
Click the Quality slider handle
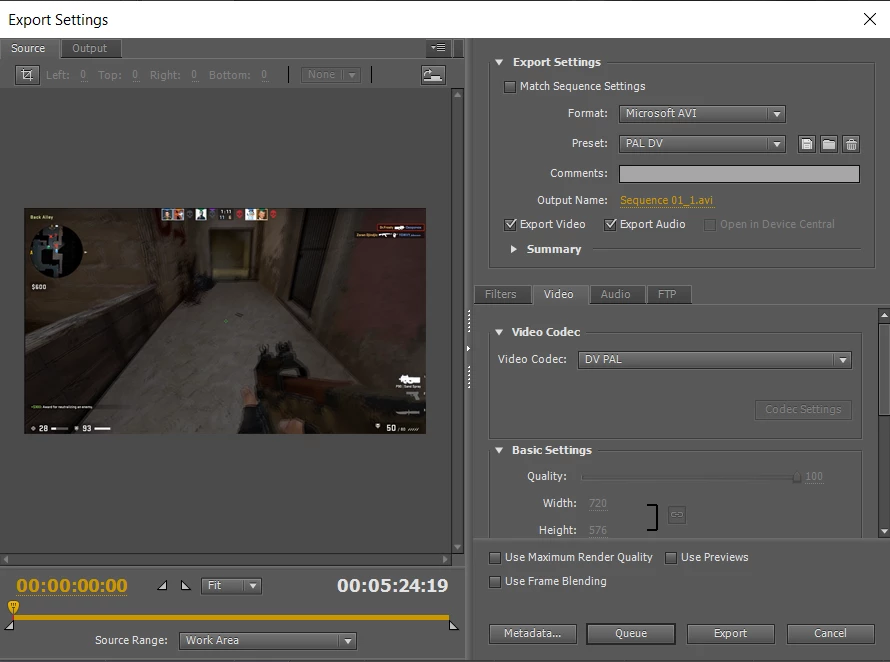[x=797, y=477]
